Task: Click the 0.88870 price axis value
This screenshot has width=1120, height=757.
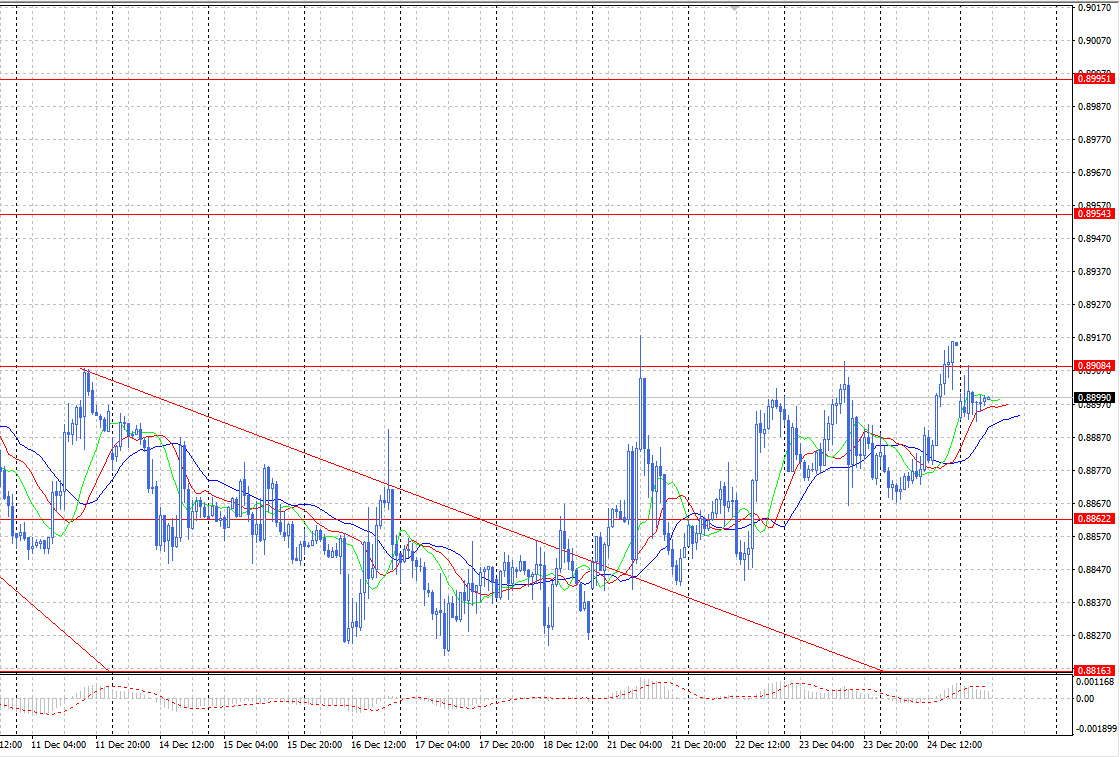Action: [1094, 437]
